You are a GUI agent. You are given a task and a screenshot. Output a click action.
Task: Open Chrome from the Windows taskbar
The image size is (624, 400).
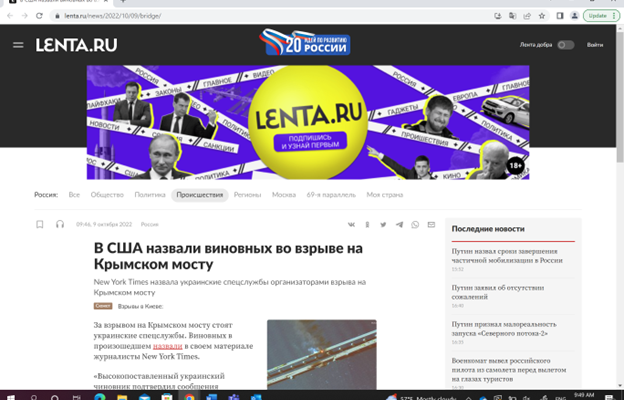pos(189,396)
